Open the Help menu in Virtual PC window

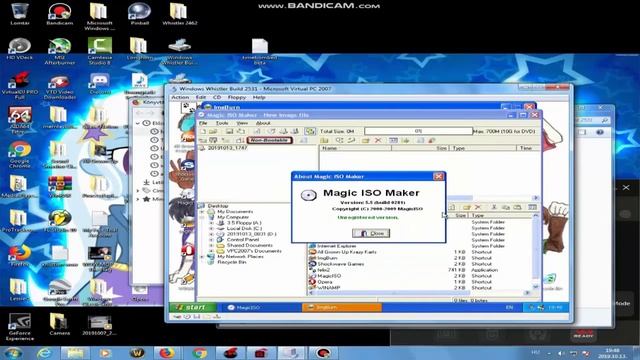click(259, 98)
